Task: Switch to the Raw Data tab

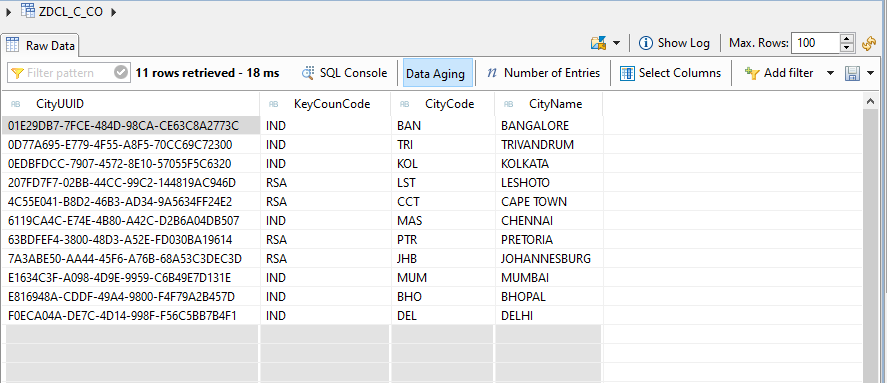Action: click(41, 46)
